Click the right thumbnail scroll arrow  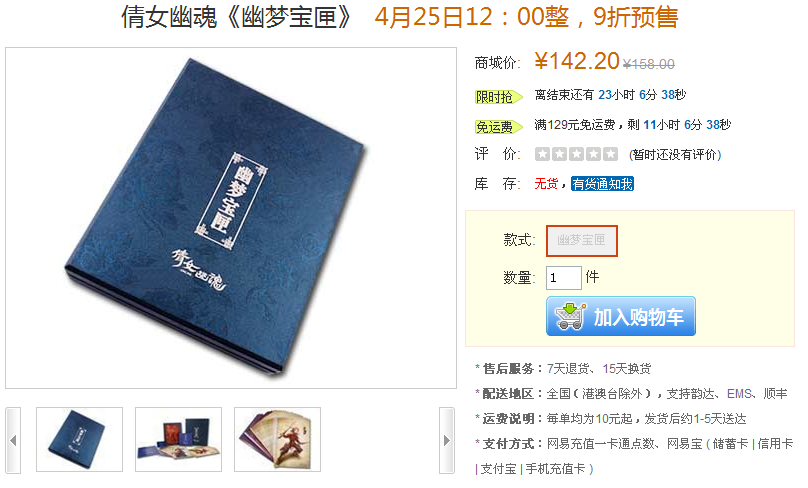click(x=447, y=440)
